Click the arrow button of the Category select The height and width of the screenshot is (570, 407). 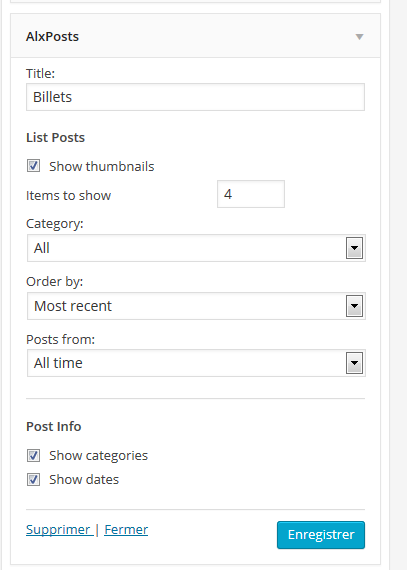coord(354,248)
